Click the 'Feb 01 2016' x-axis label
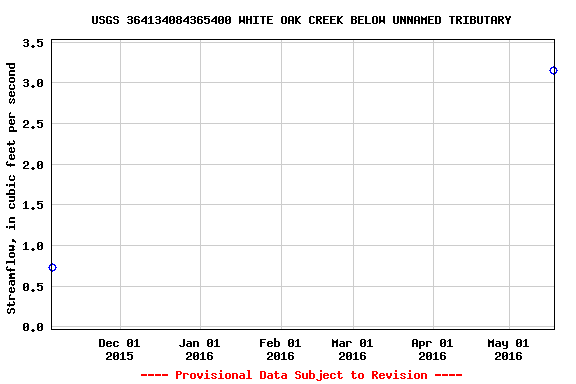 tap(280, 349)
